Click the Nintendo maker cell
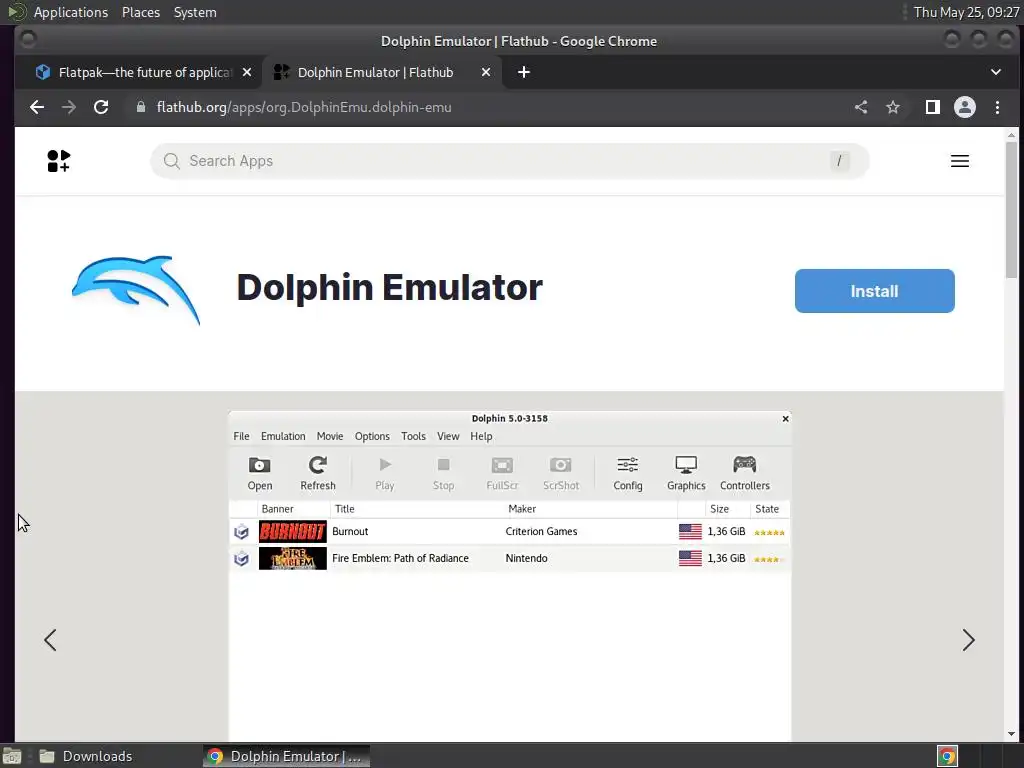 pos(526,558)
